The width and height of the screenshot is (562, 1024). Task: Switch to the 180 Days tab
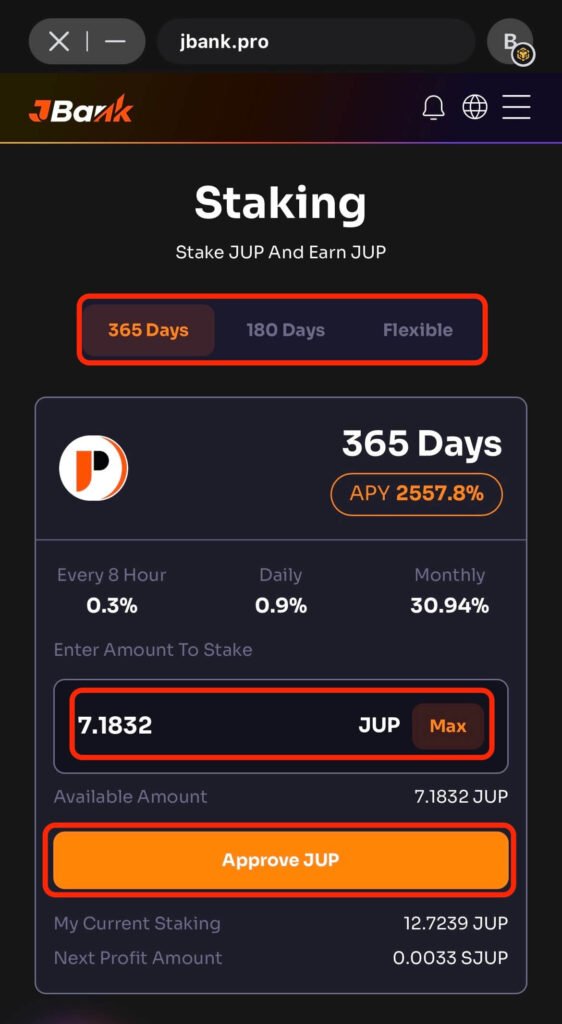pyautogui.click(x=285, y=330)
